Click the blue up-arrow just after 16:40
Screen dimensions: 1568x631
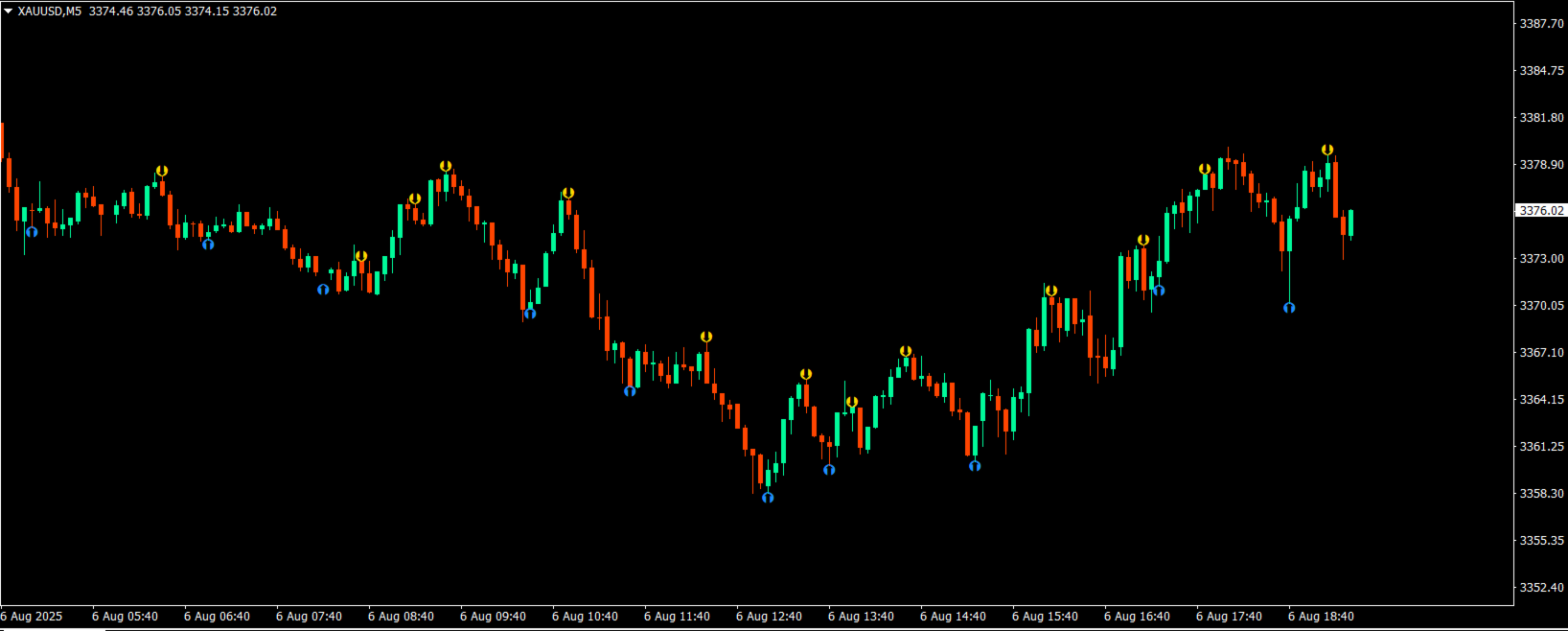1159,290
